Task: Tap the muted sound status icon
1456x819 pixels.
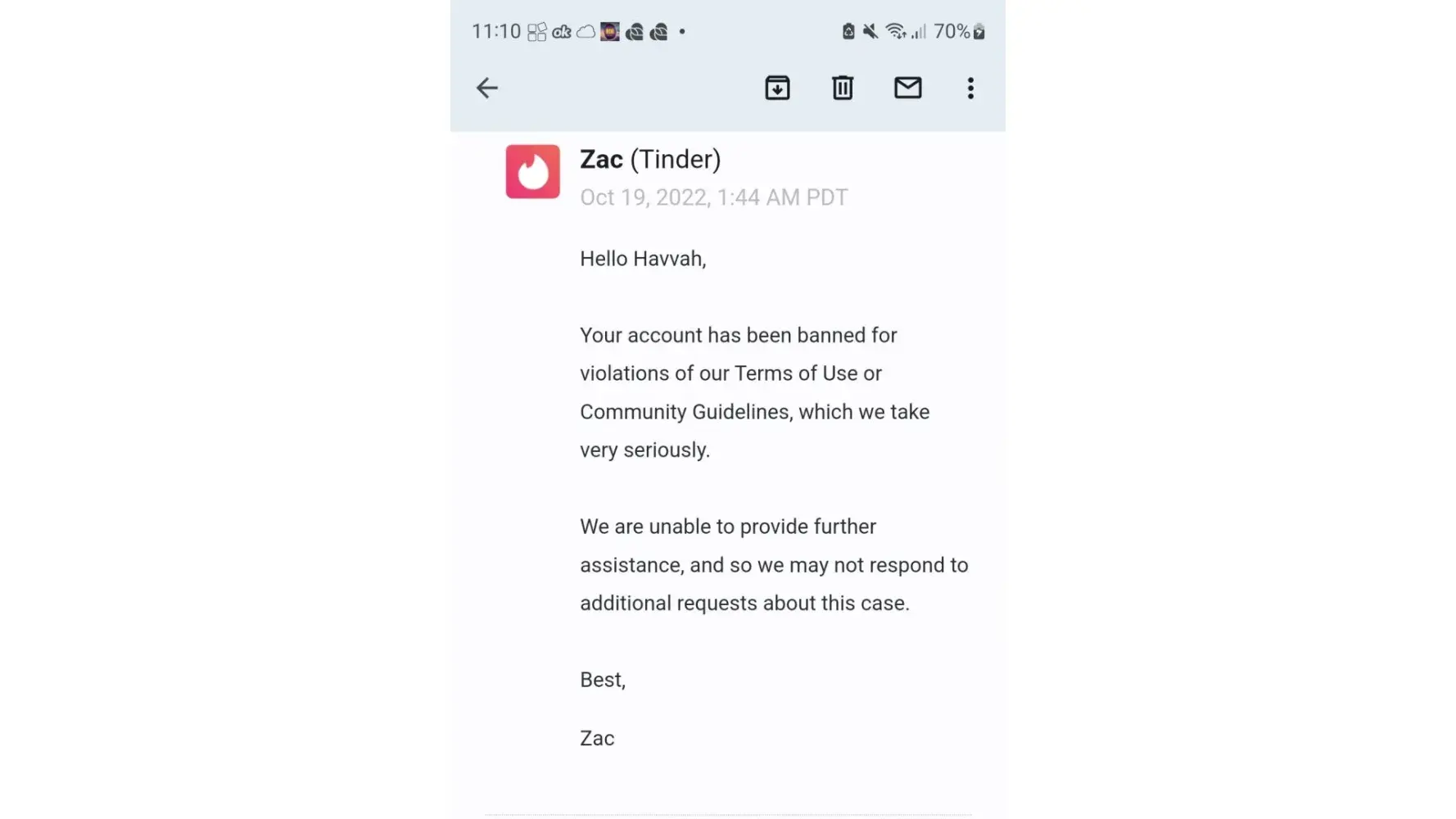Action: coord(870,31)
